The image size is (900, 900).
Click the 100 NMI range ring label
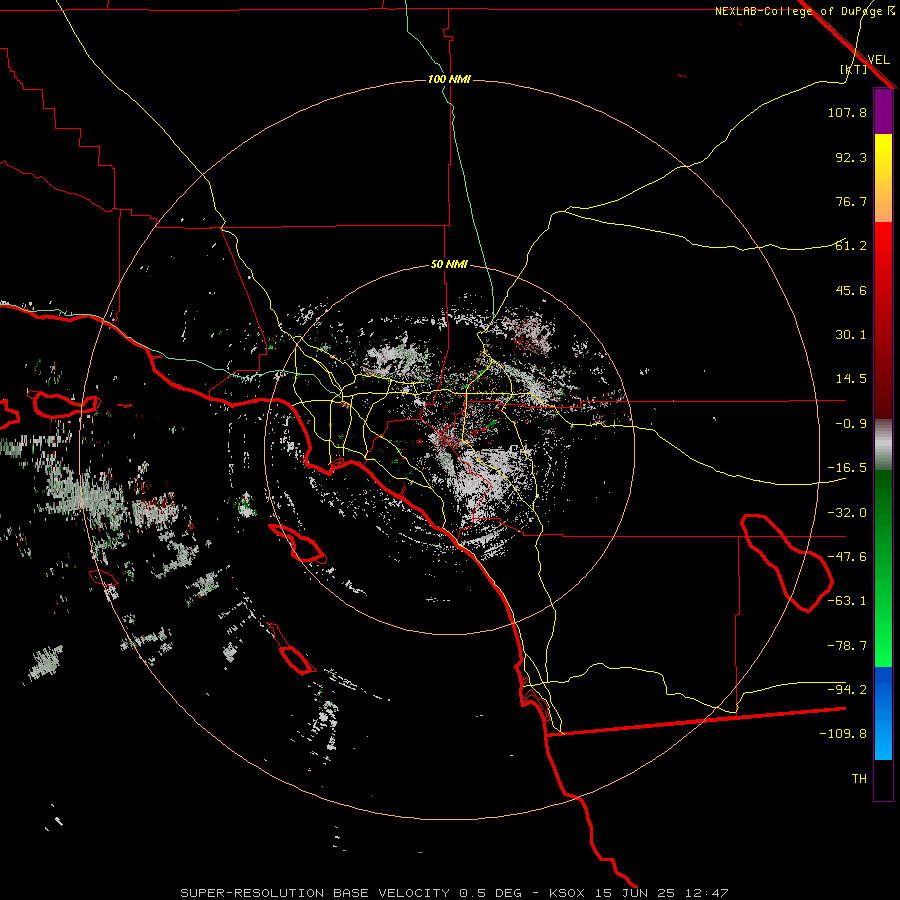(449, 79)
